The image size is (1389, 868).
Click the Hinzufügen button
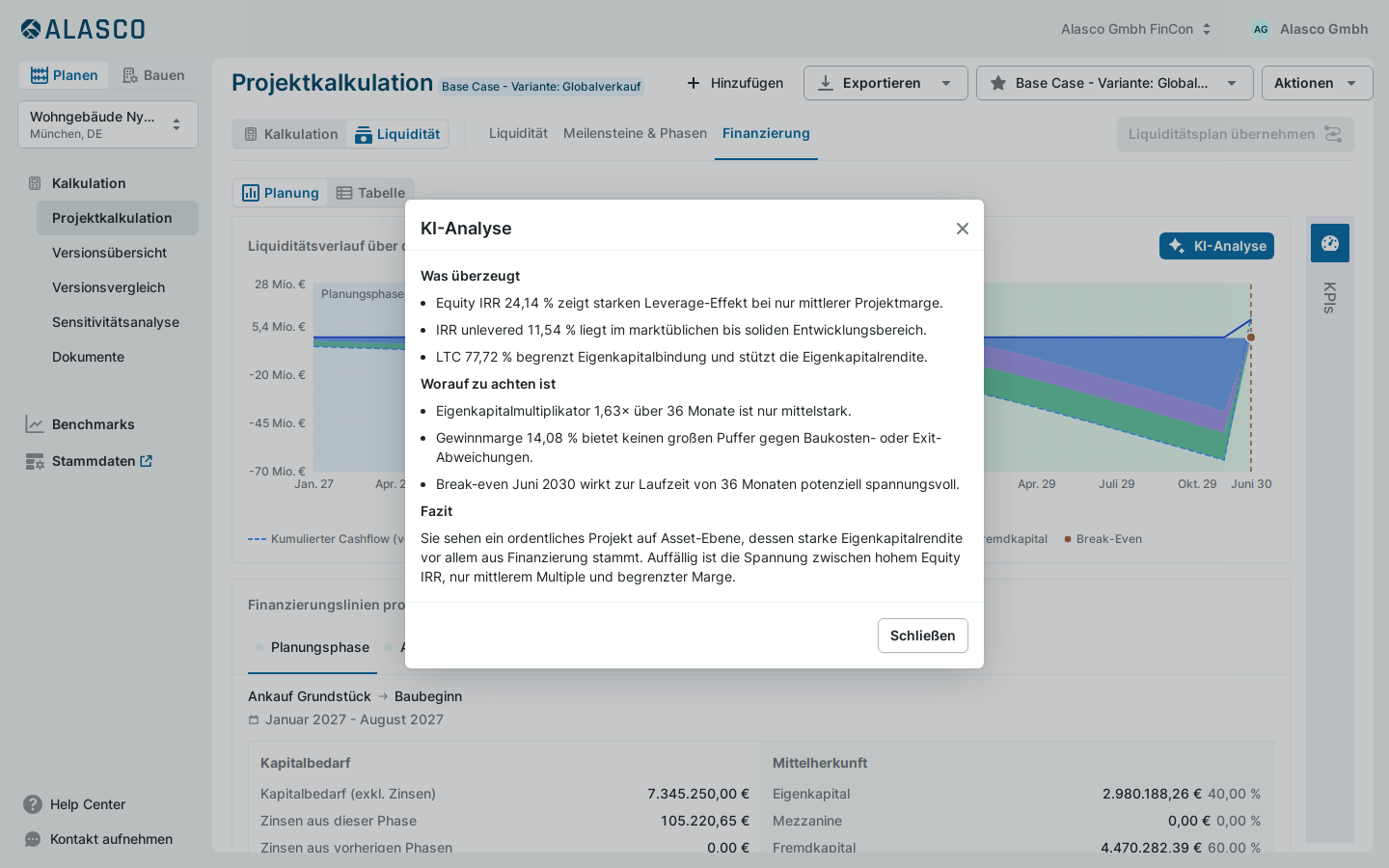click(735, 83)
